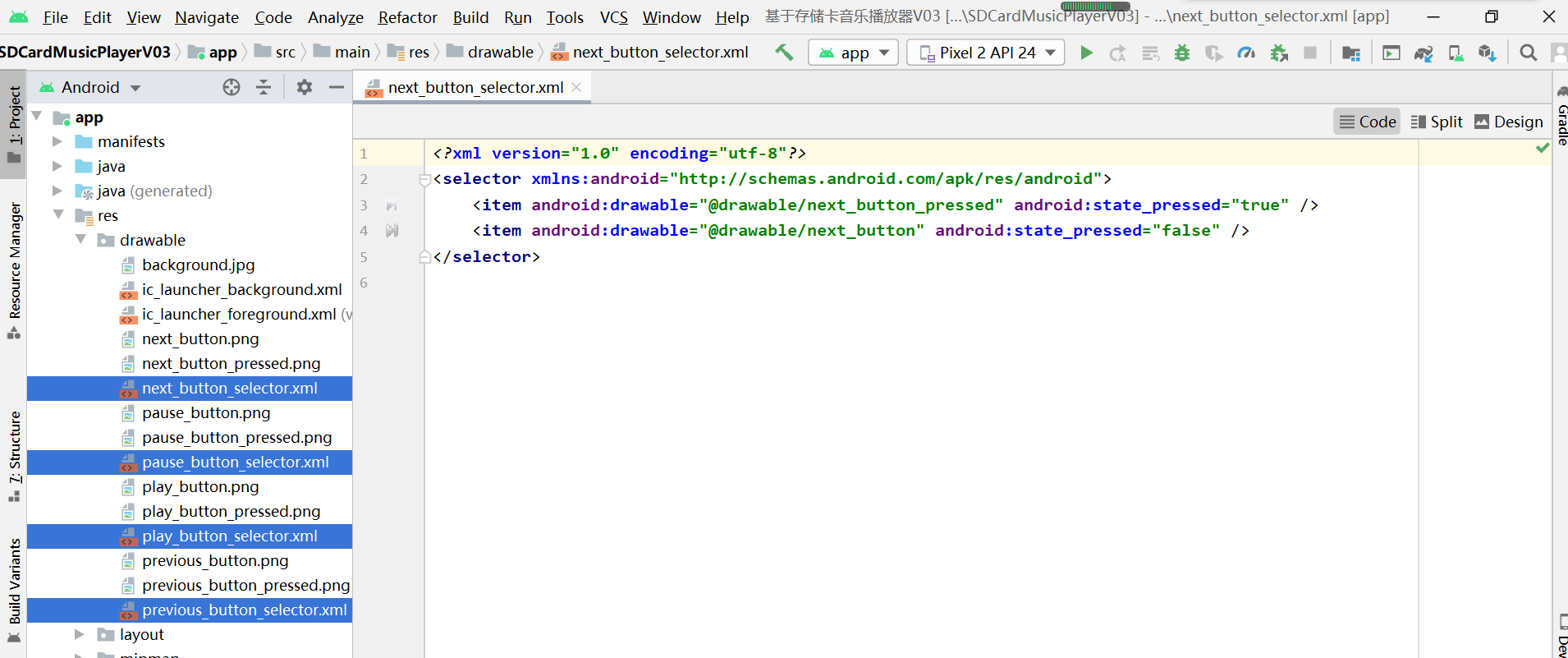Fold the selector tag on line 2
1568x658 pixels.
pyautogui.click(x=424, y=180)
